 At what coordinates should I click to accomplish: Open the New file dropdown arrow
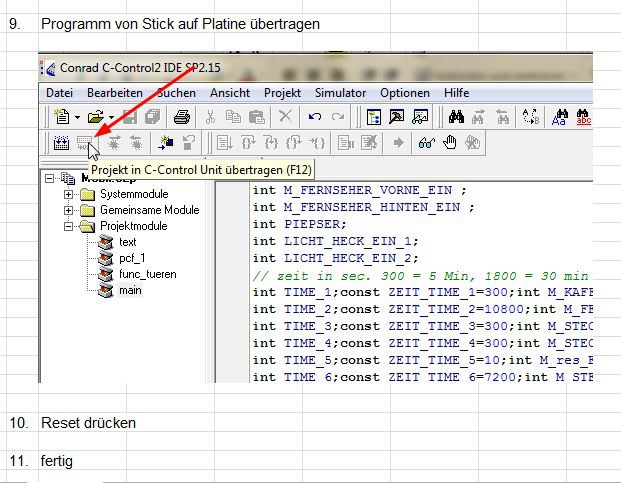78,117
